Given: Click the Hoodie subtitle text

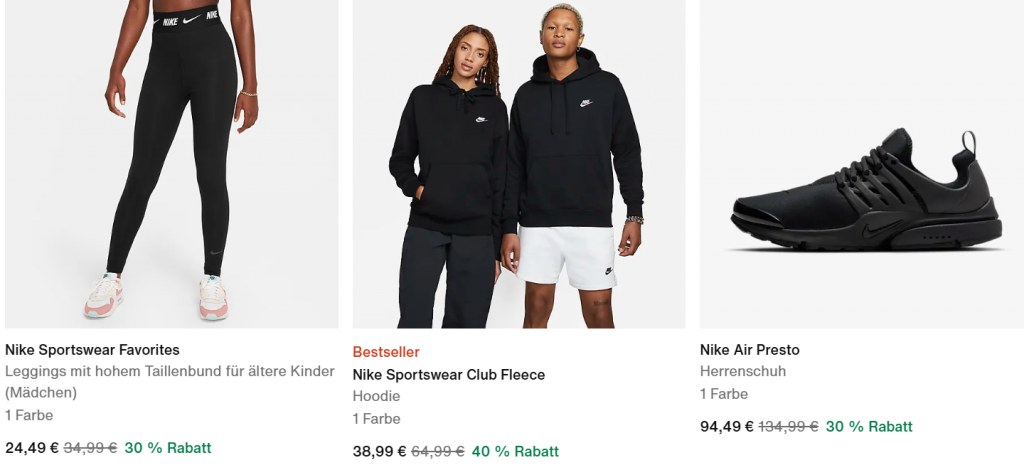Looking at the screenshot, I should 376,396.
